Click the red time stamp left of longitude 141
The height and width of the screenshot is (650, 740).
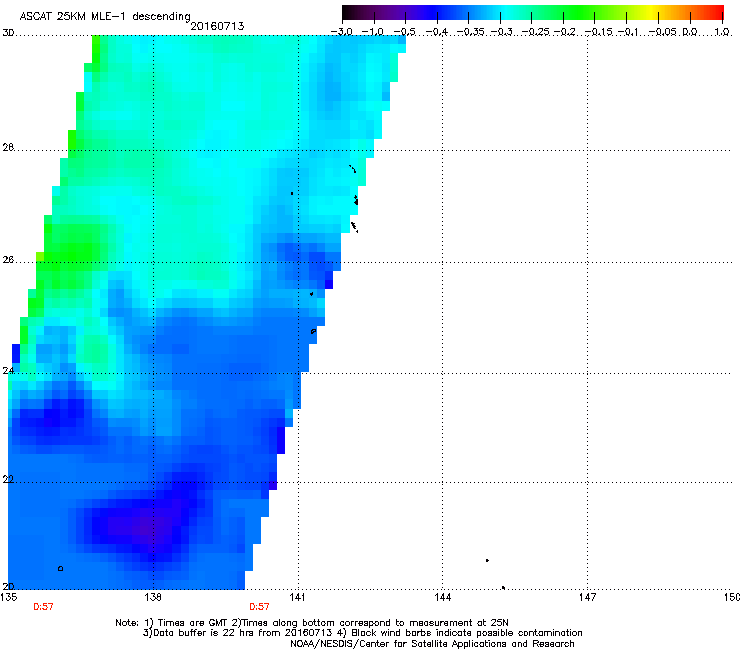click(259, 607)
